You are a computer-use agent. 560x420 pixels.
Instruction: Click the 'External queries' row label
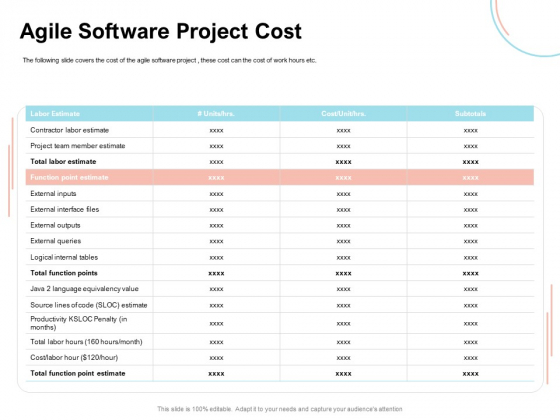[x=56, y=241]
